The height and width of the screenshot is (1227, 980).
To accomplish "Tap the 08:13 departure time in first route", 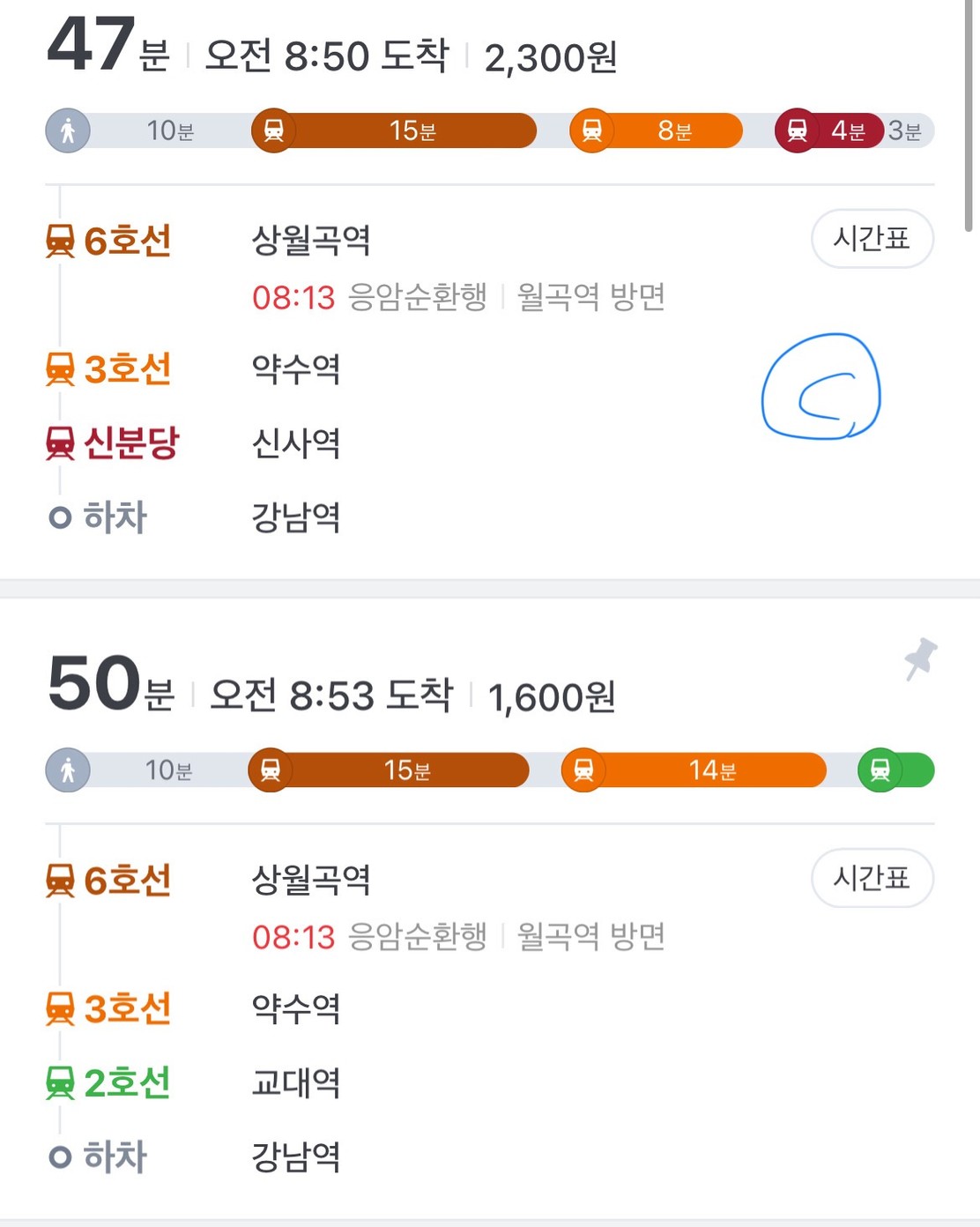I will (x=293, y=298).
